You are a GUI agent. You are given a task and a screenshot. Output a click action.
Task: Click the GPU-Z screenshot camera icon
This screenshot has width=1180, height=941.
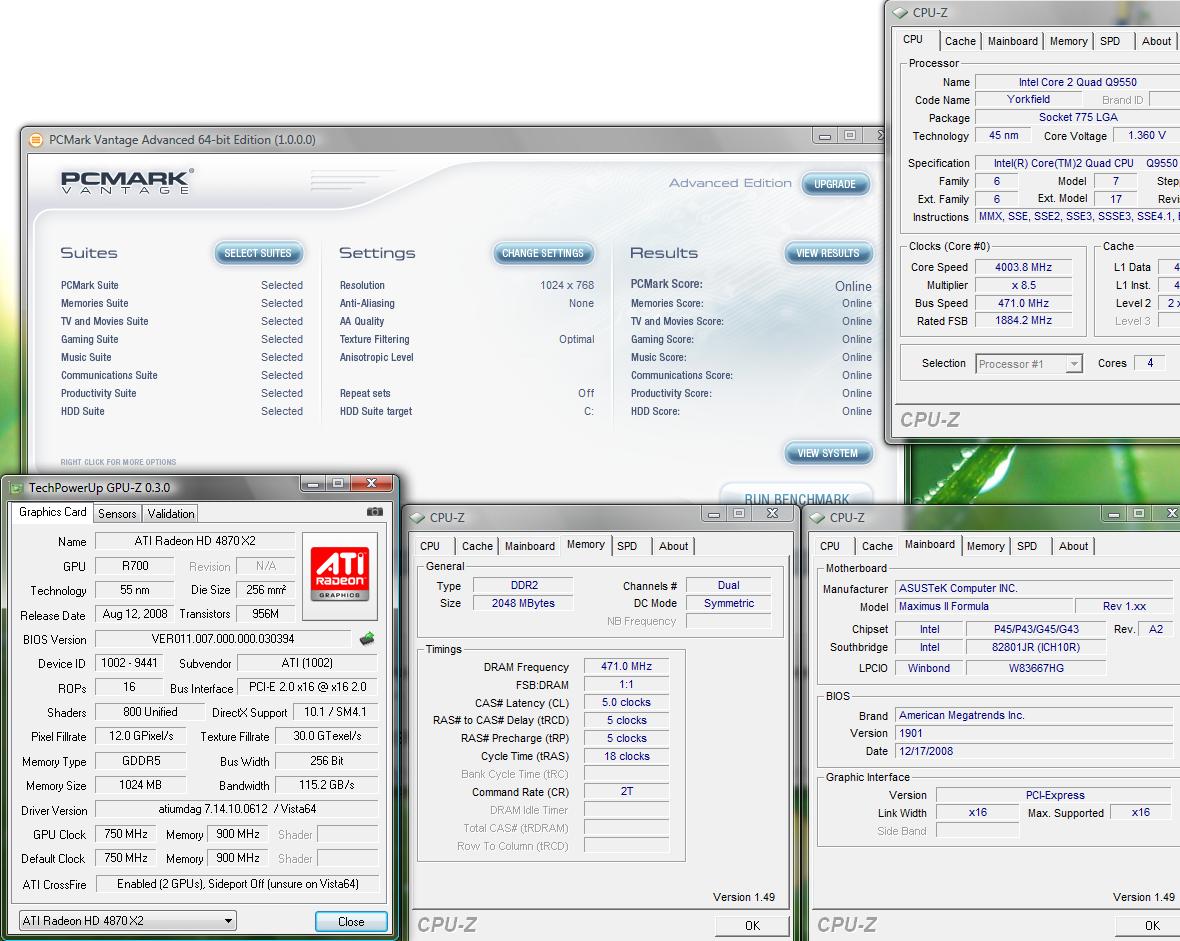[374, 512]
